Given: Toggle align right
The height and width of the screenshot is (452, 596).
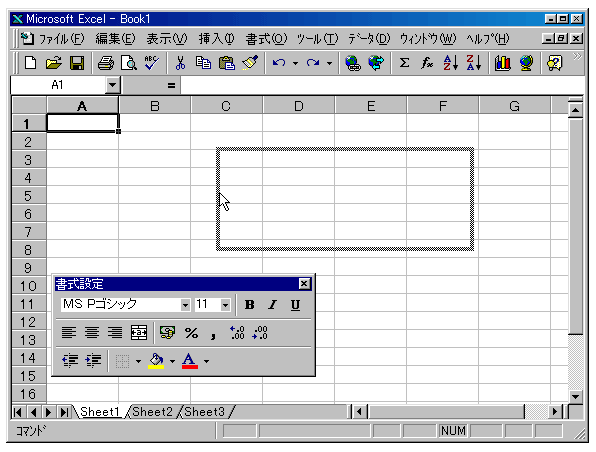Looking at the screenshot, I should 115,333.
